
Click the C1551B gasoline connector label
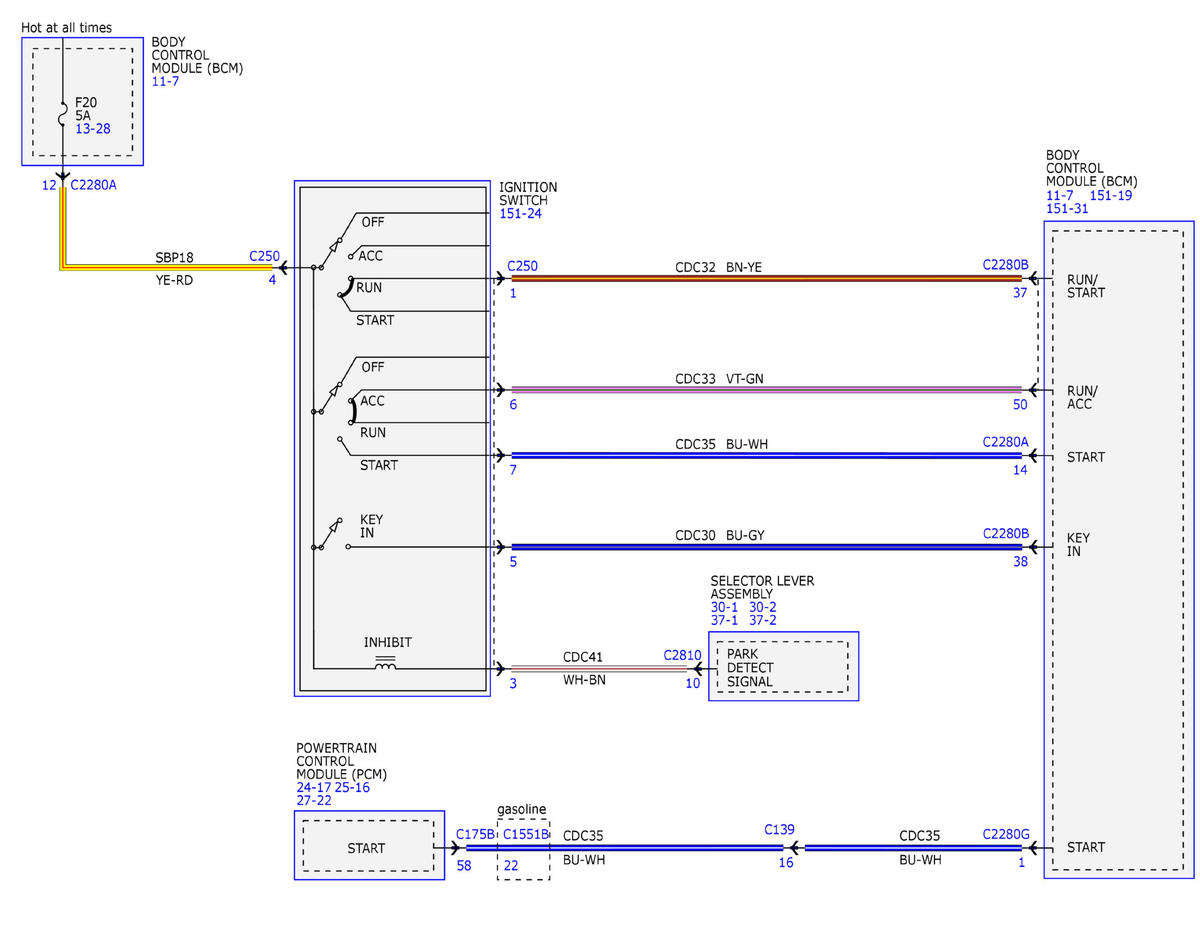point(526,833)
